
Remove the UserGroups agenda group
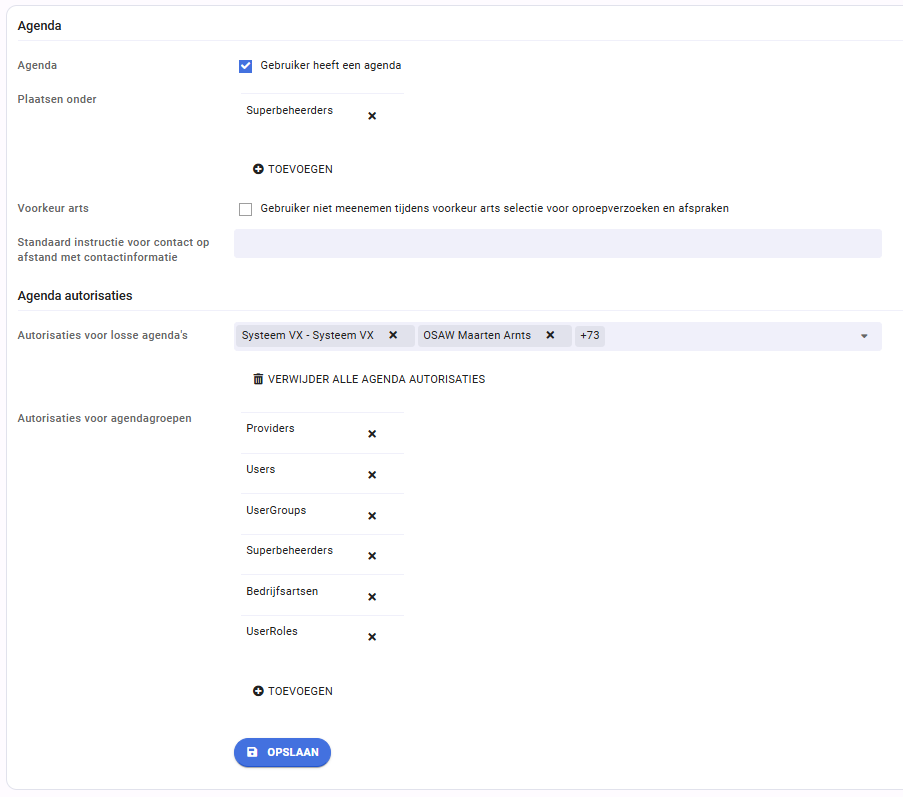[x=372, y=515]
